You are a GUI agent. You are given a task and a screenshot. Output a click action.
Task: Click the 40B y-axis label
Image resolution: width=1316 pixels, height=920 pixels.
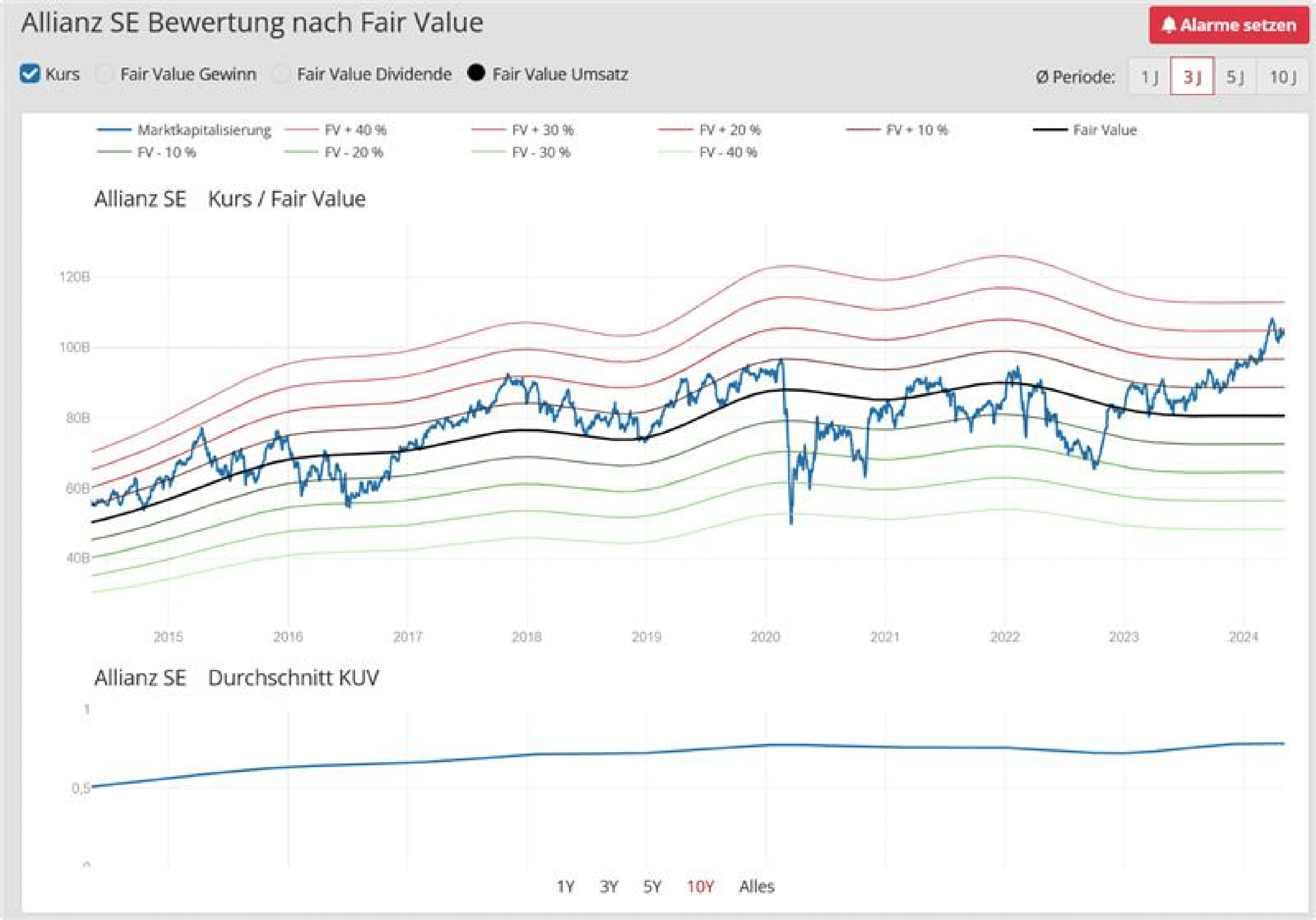tap(78, 558)
